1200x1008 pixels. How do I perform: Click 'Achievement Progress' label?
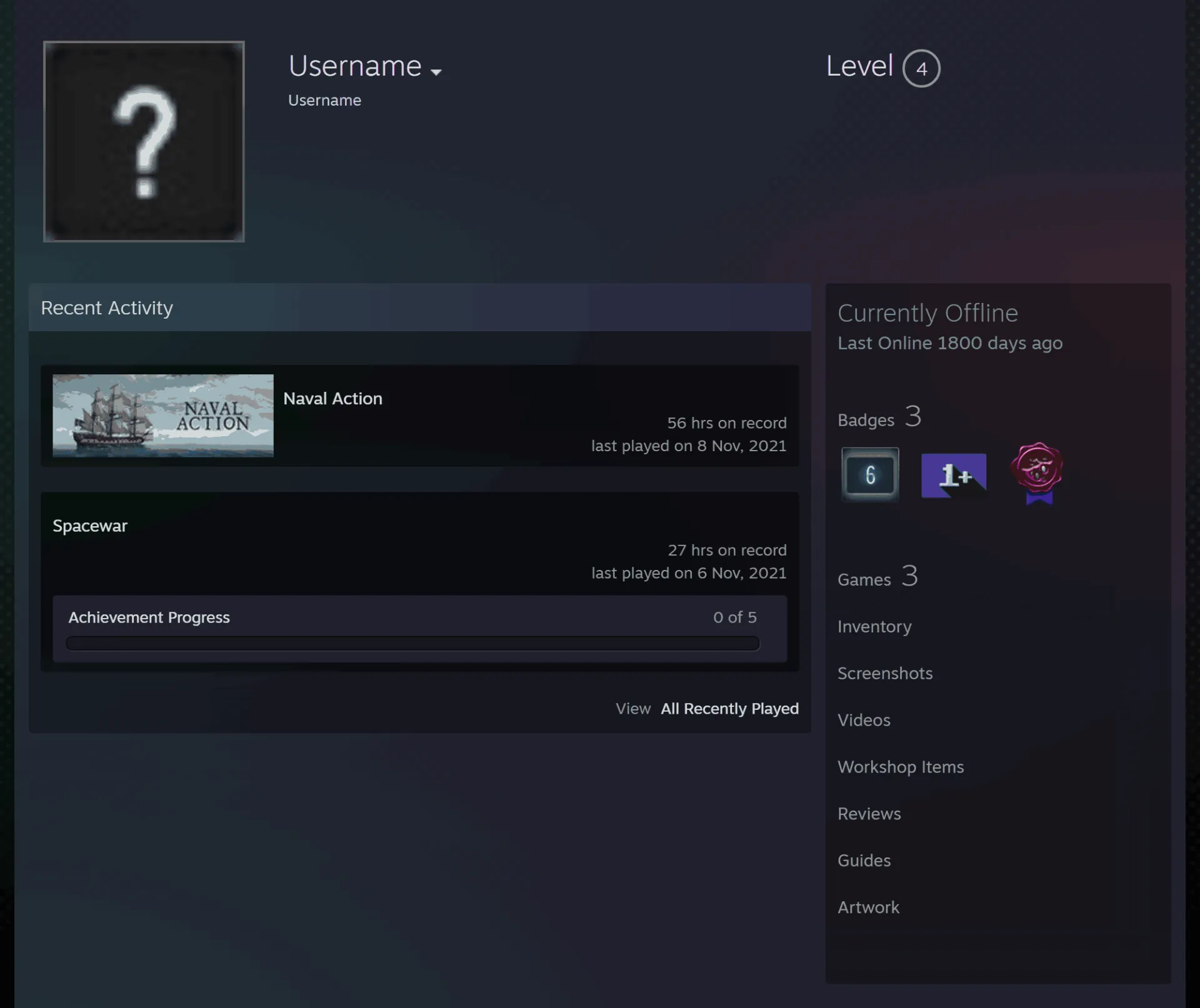[x=149, y=618]
